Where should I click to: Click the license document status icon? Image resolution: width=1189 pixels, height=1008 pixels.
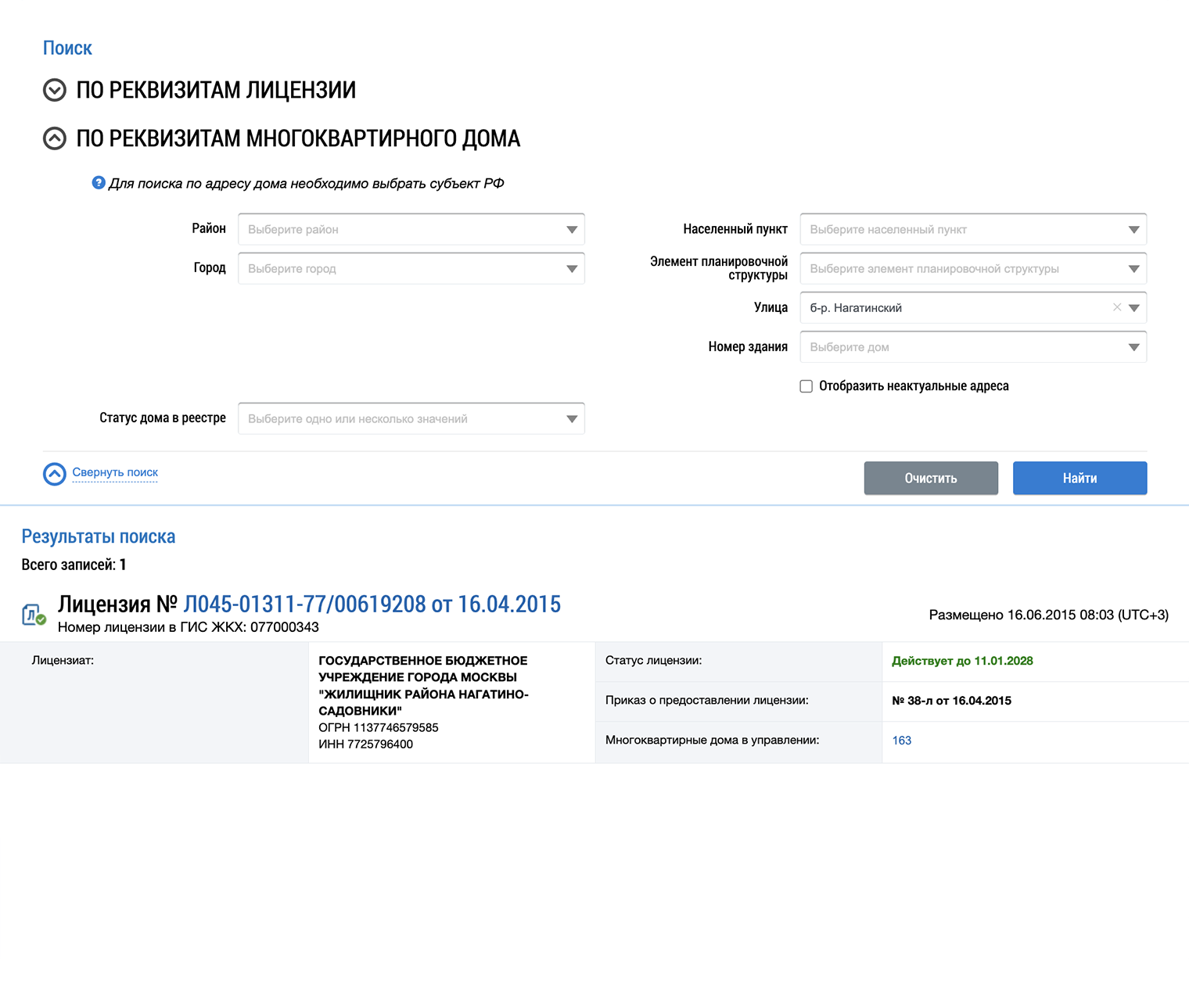click(33, 615)
